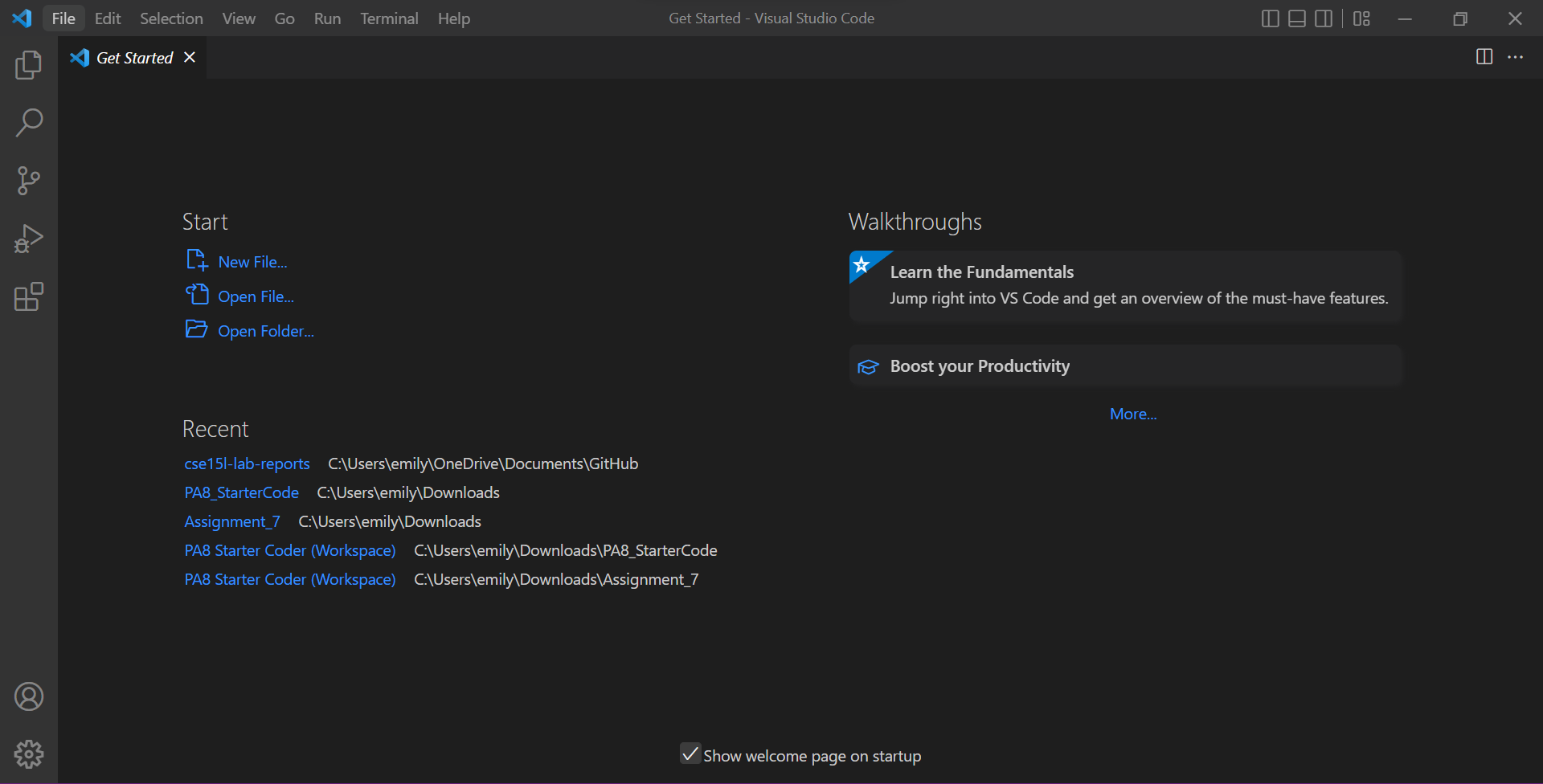This screenshot has height=784, width=1543.
Task: Click the Open Folder... link
Action: pos(265,331)
